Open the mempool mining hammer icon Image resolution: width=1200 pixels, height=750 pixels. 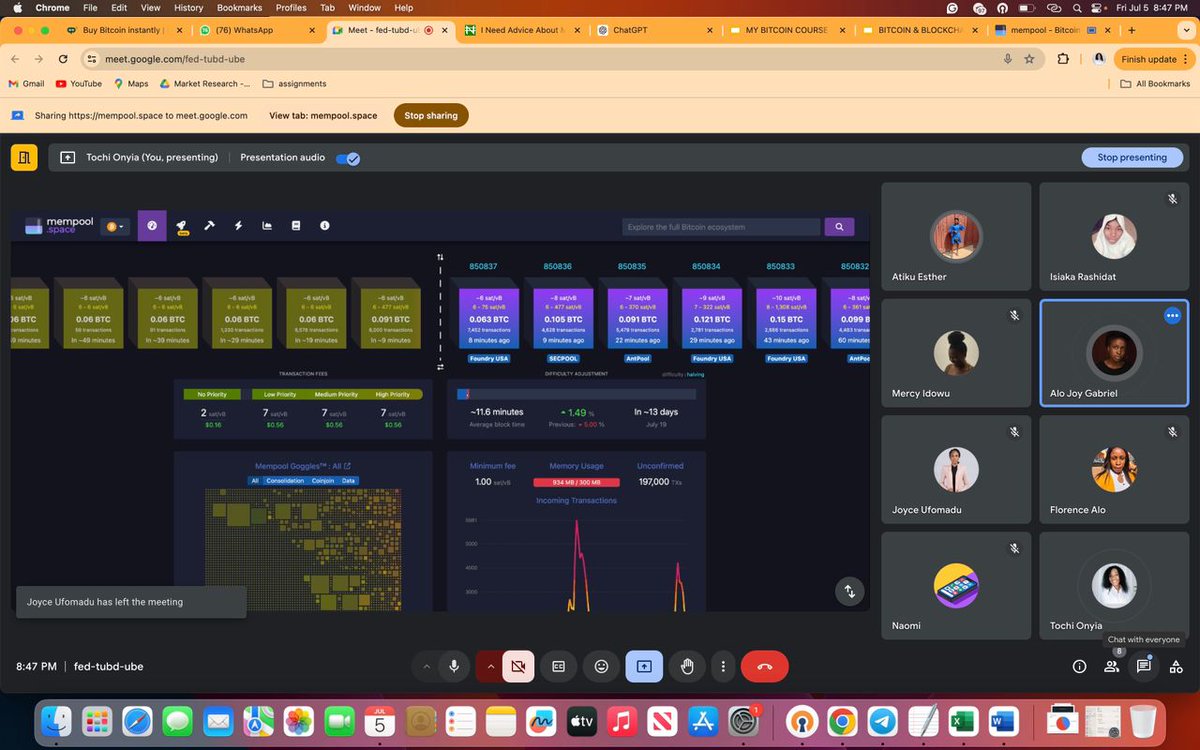point(210,226)
